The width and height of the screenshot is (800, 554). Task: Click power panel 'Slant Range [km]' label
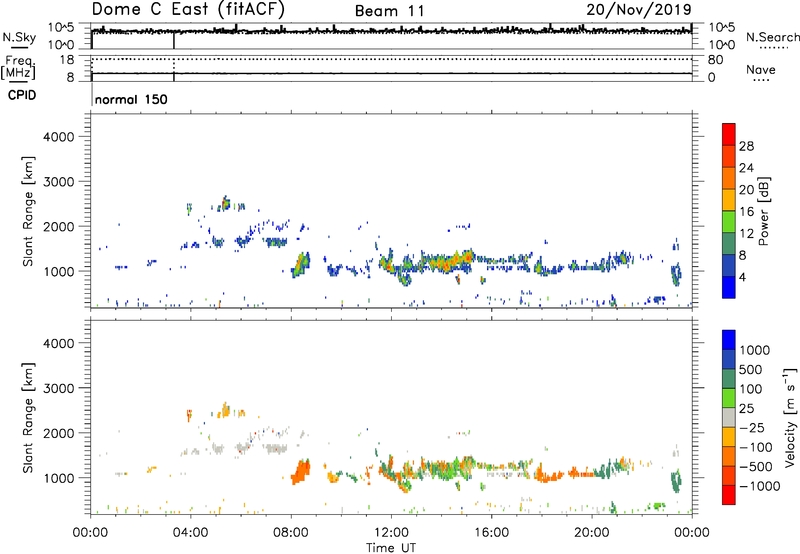[28, 211]
